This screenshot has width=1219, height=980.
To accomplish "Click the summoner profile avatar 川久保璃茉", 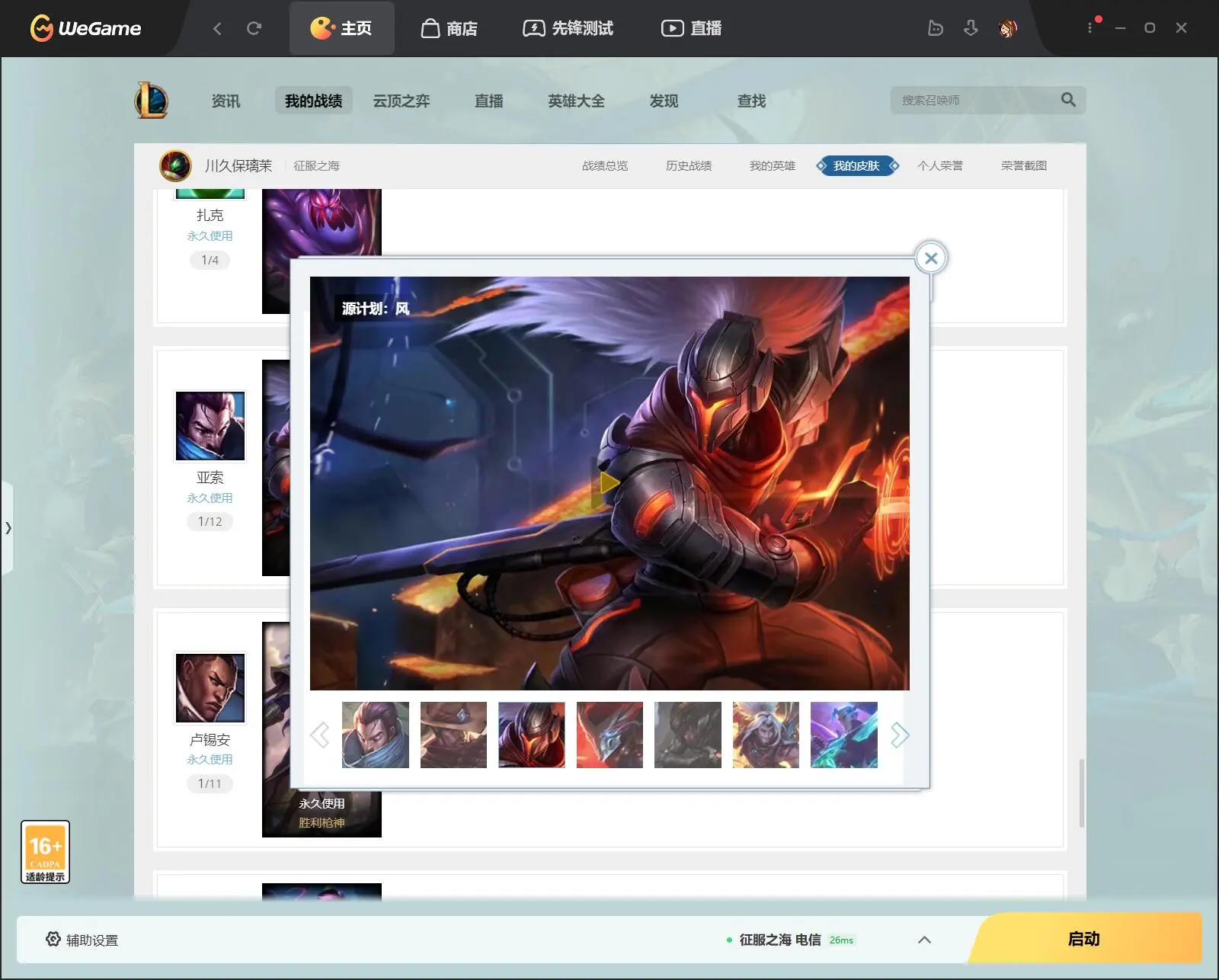I will click(175, 165).
